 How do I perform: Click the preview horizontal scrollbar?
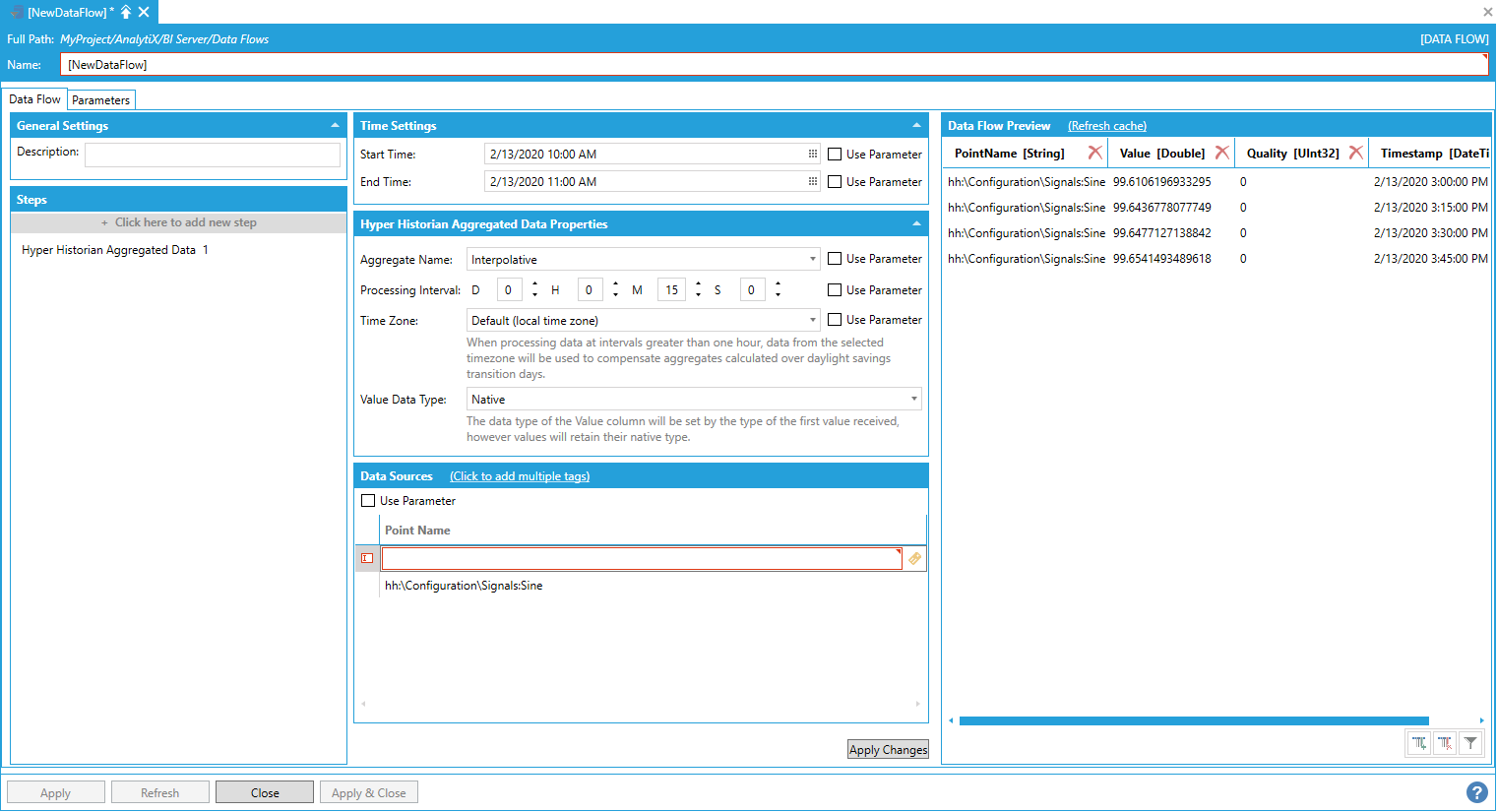pyautogui.click(x=1193, y=720)
